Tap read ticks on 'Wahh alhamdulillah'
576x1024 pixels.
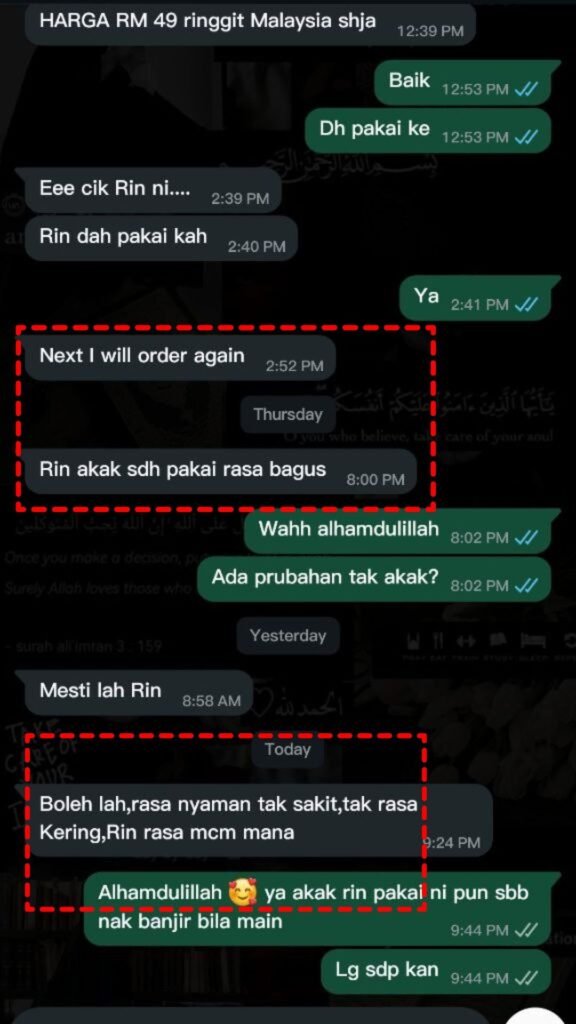click(526, 537)
